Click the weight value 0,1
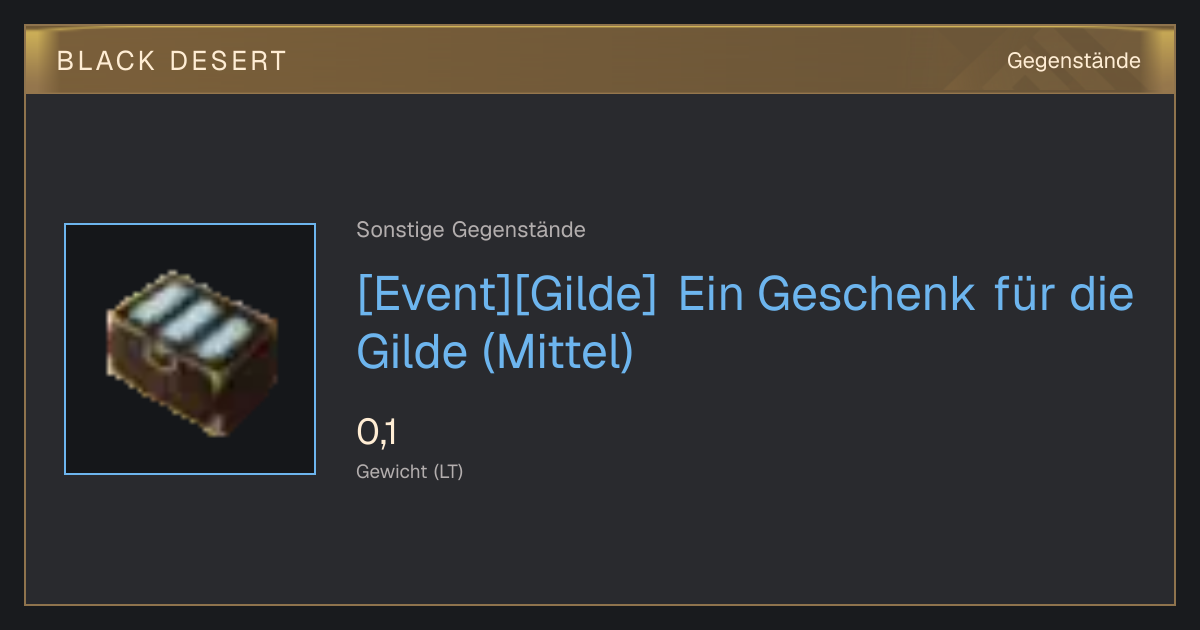1200x630 pixels. [x=377, y=433]
